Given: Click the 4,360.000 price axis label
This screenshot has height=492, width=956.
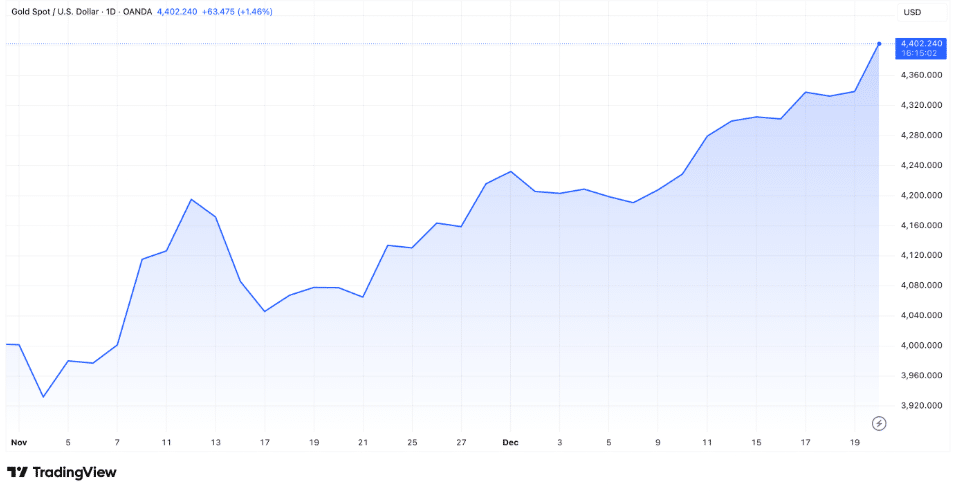Looking at the screenshot, I should 919,75.
